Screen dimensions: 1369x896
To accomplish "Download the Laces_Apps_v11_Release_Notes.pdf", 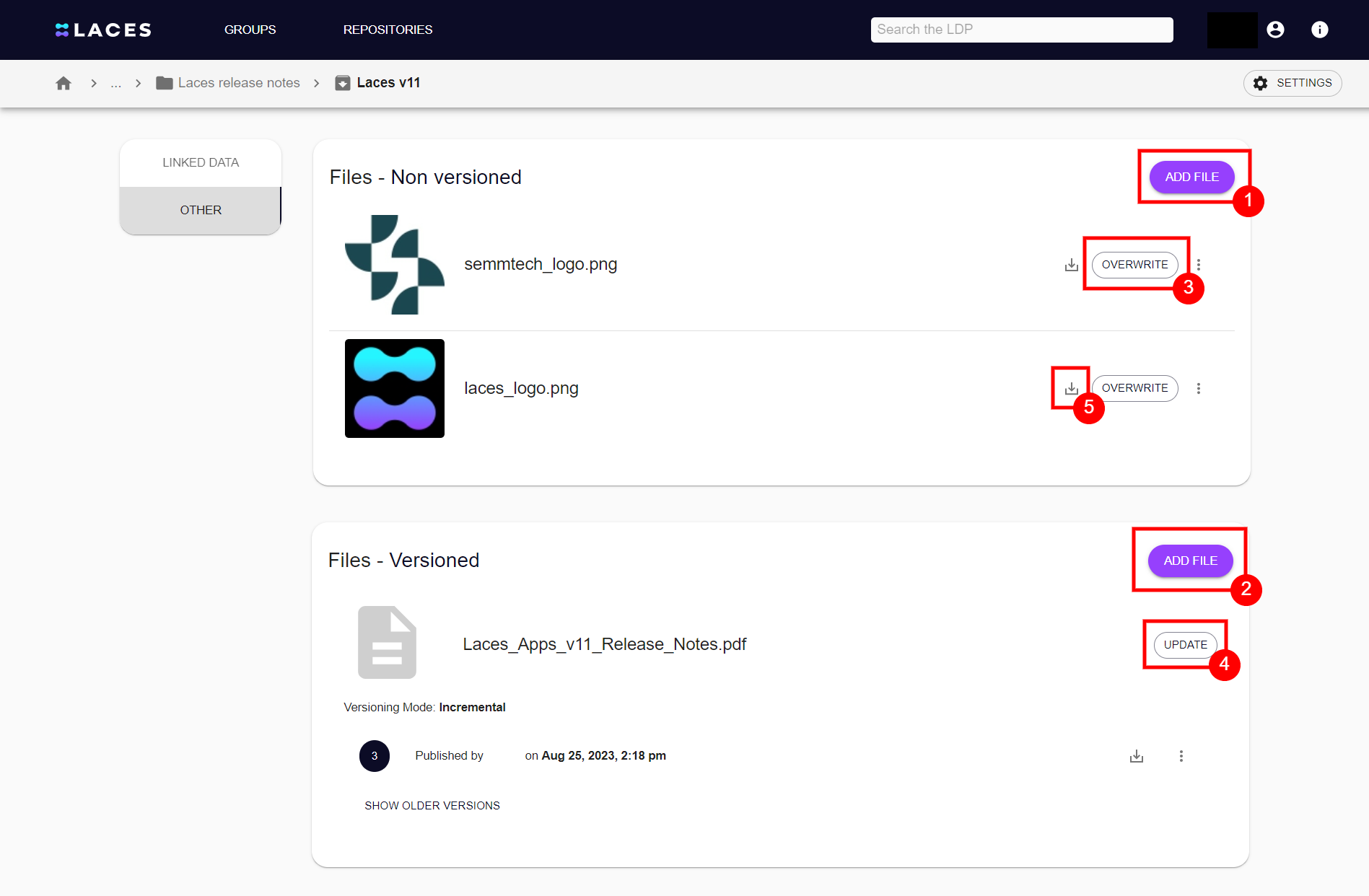I will pyautogui.click(x=1137, y=755).
